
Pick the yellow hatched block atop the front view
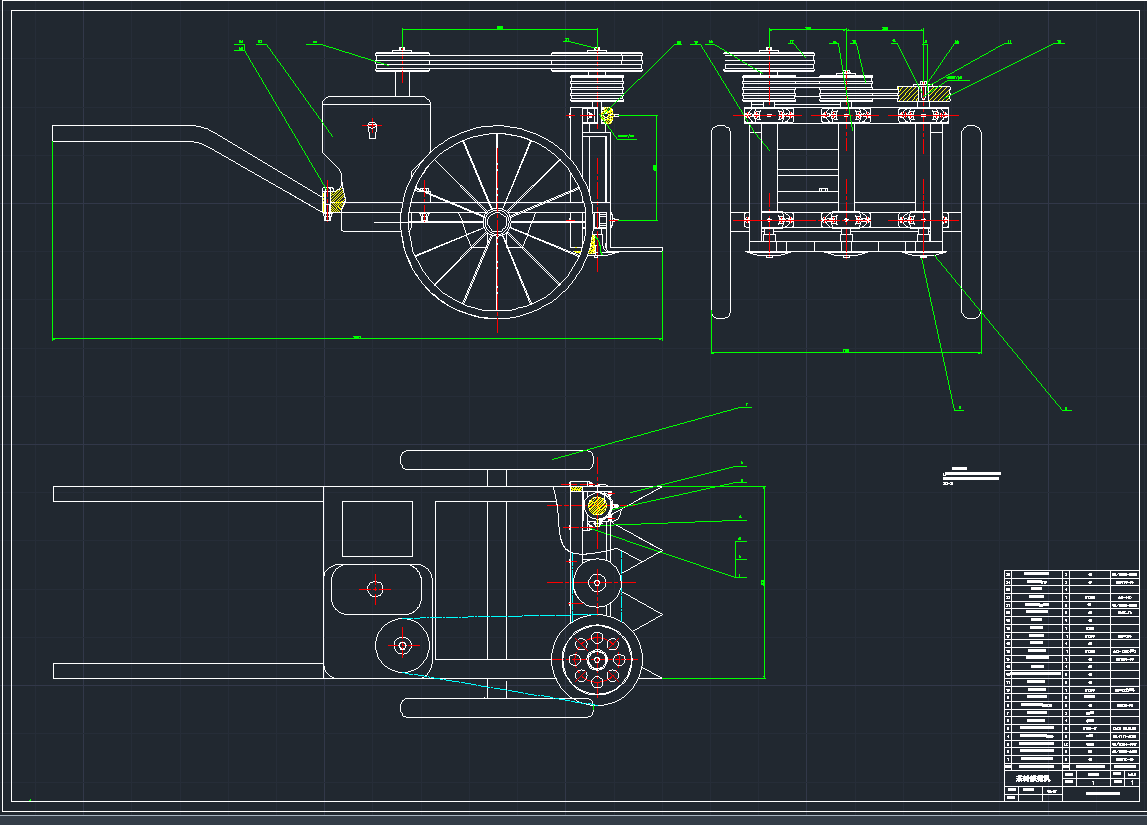pos(924,94)
